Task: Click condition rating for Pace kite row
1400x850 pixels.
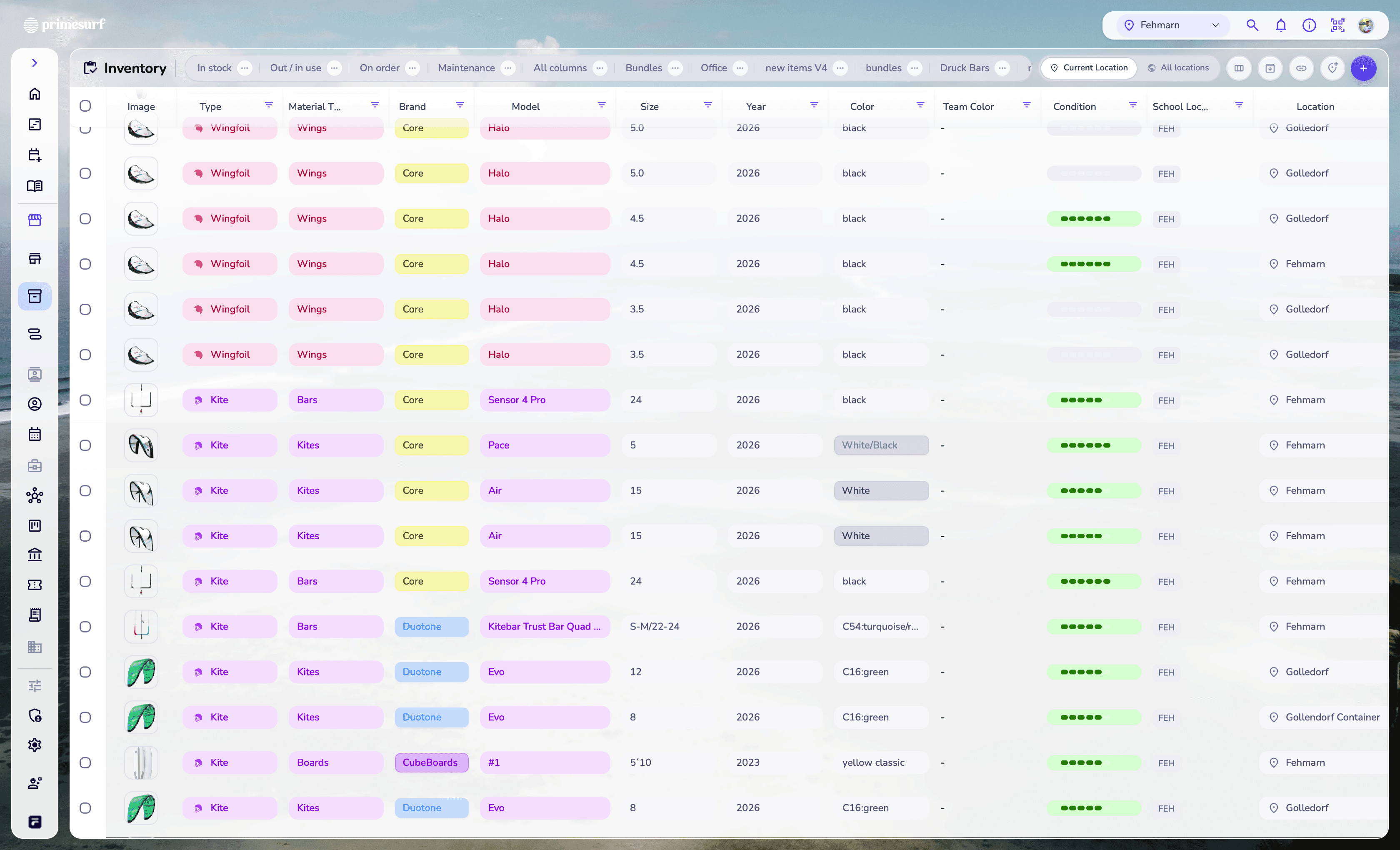Action: pyautogui.click(x=1093, y=445)
